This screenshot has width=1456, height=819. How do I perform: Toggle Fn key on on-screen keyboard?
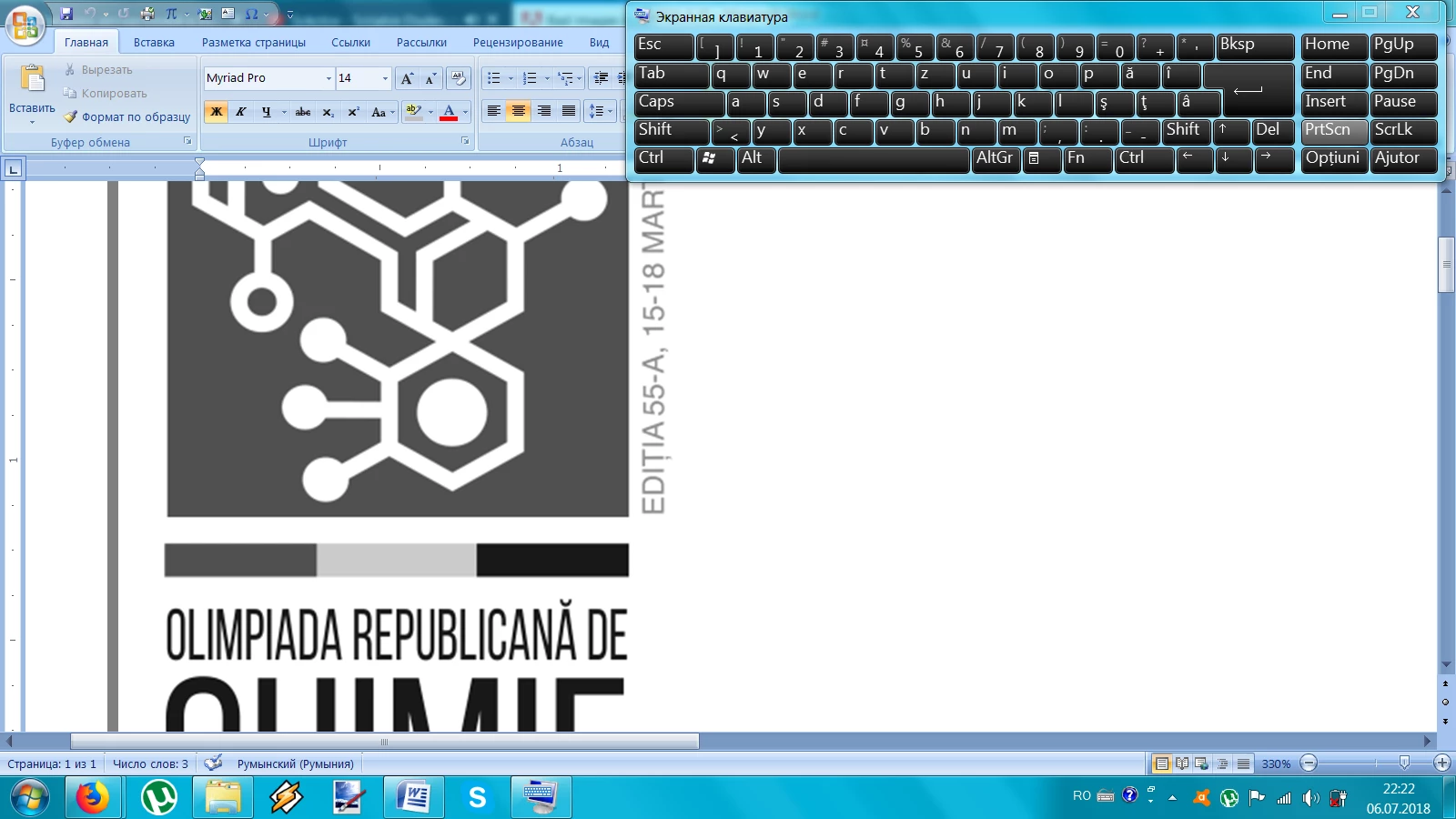pos(1088,159)
